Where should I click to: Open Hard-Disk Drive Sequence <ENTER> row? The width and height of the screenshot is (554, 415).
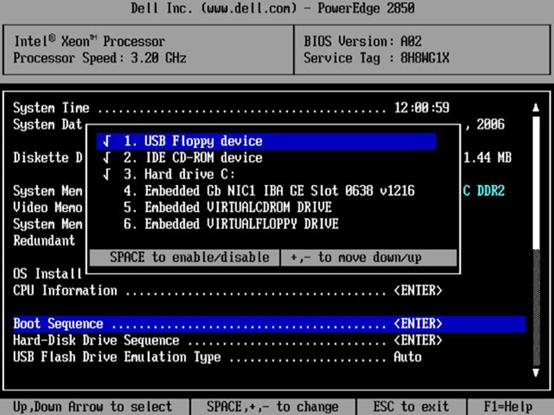(x=228, y=340)
